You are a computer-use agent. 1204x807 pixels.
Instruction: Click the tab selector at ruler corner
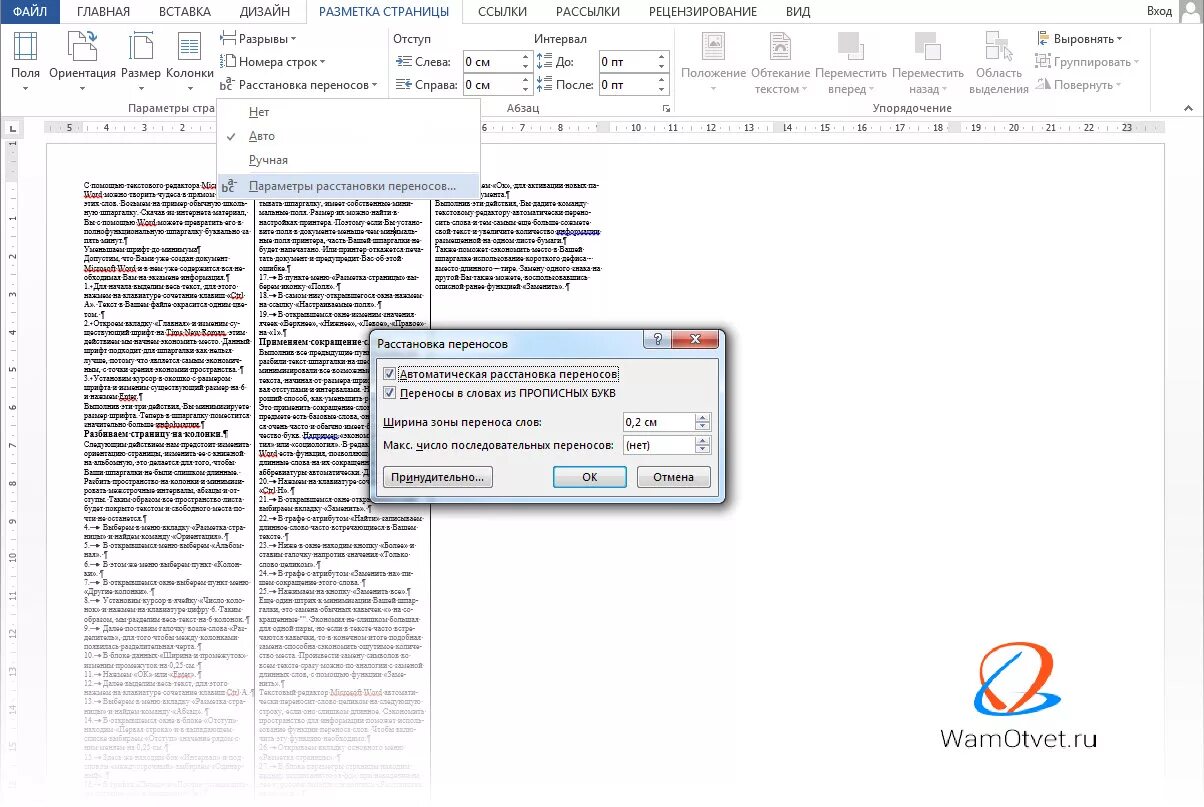13,128
